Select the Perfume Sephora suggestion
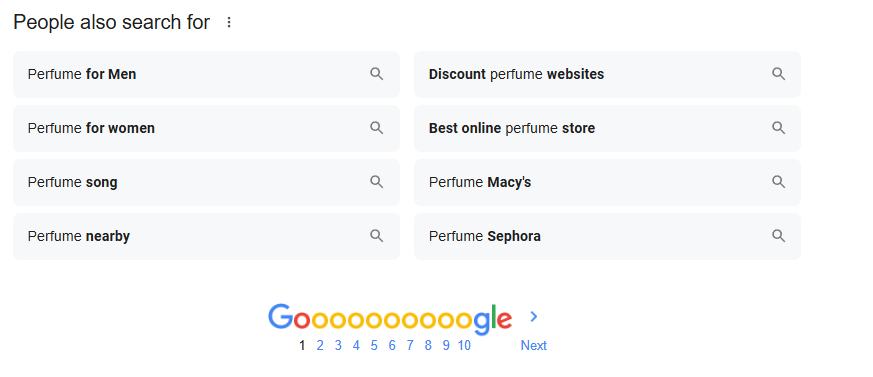This screenshot has height=377, width=873. [607, 236]
